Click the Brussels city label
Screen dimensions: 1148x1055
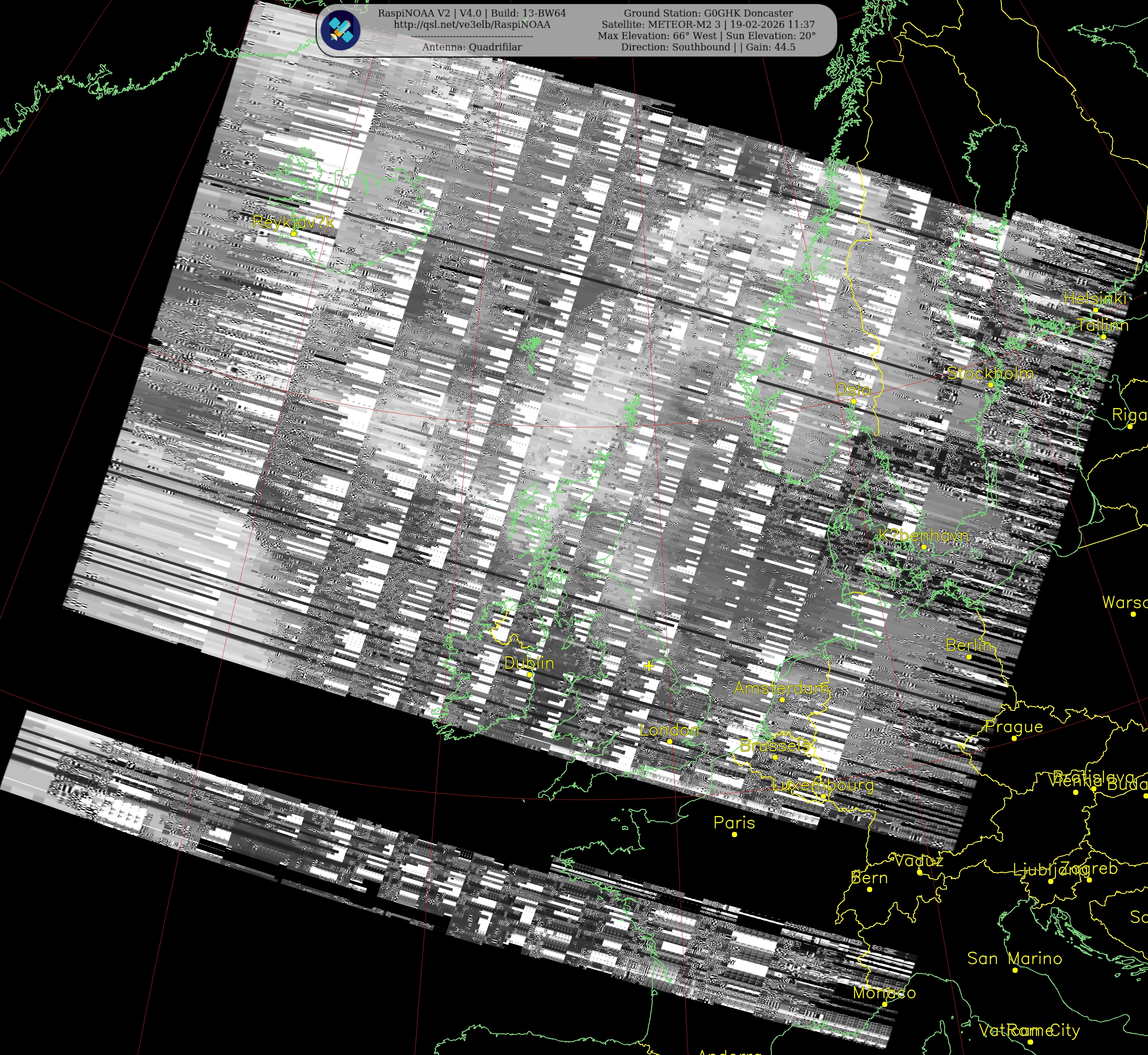[x=775, y=746]
